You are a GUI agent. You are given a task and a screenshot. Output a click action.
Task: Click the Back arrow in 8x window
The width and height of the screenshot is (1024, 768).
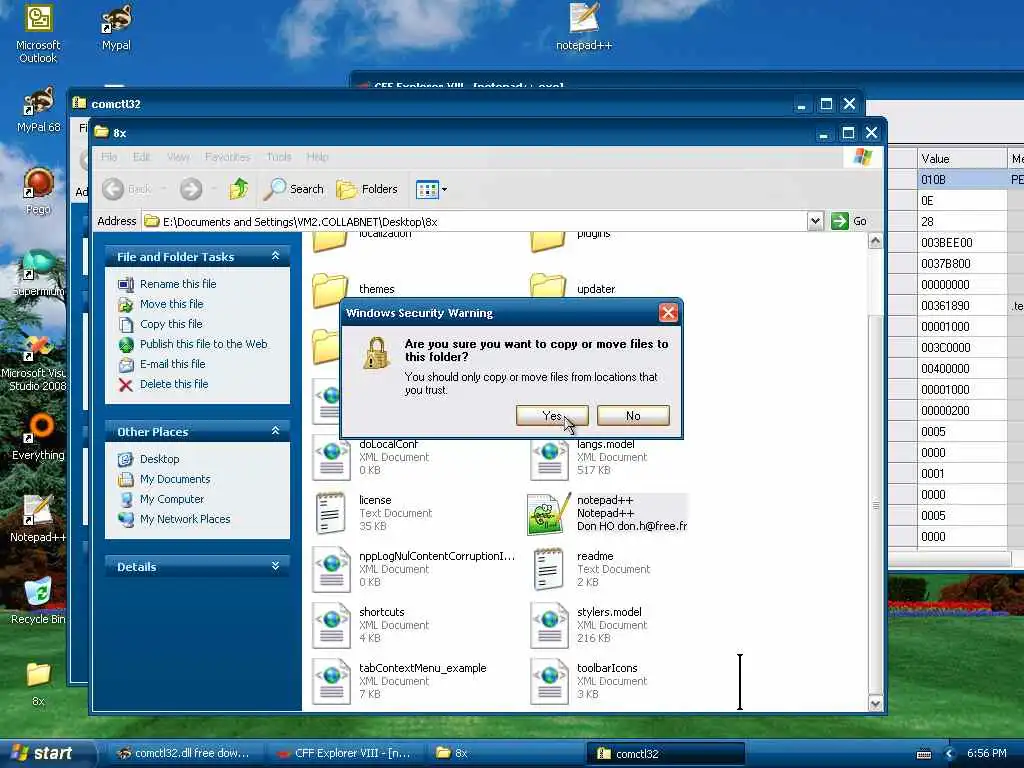click(113, 189)
